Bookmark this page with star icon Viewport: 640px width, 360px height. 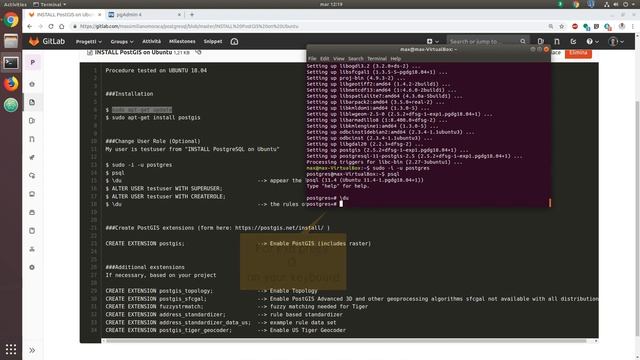[x=562, y=27]
